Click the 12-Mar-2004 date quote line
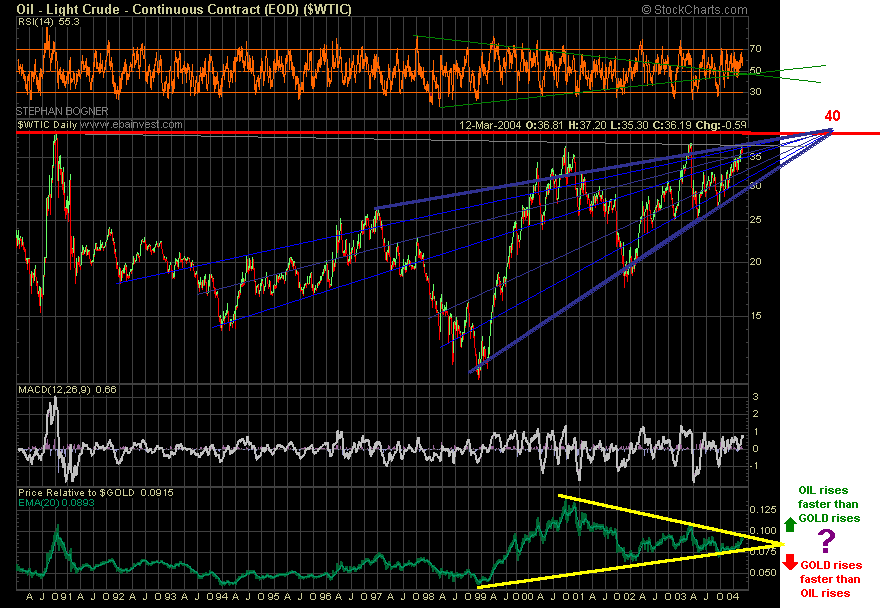The height and width of the screenshot is (608, 880). tap(603, 125)
